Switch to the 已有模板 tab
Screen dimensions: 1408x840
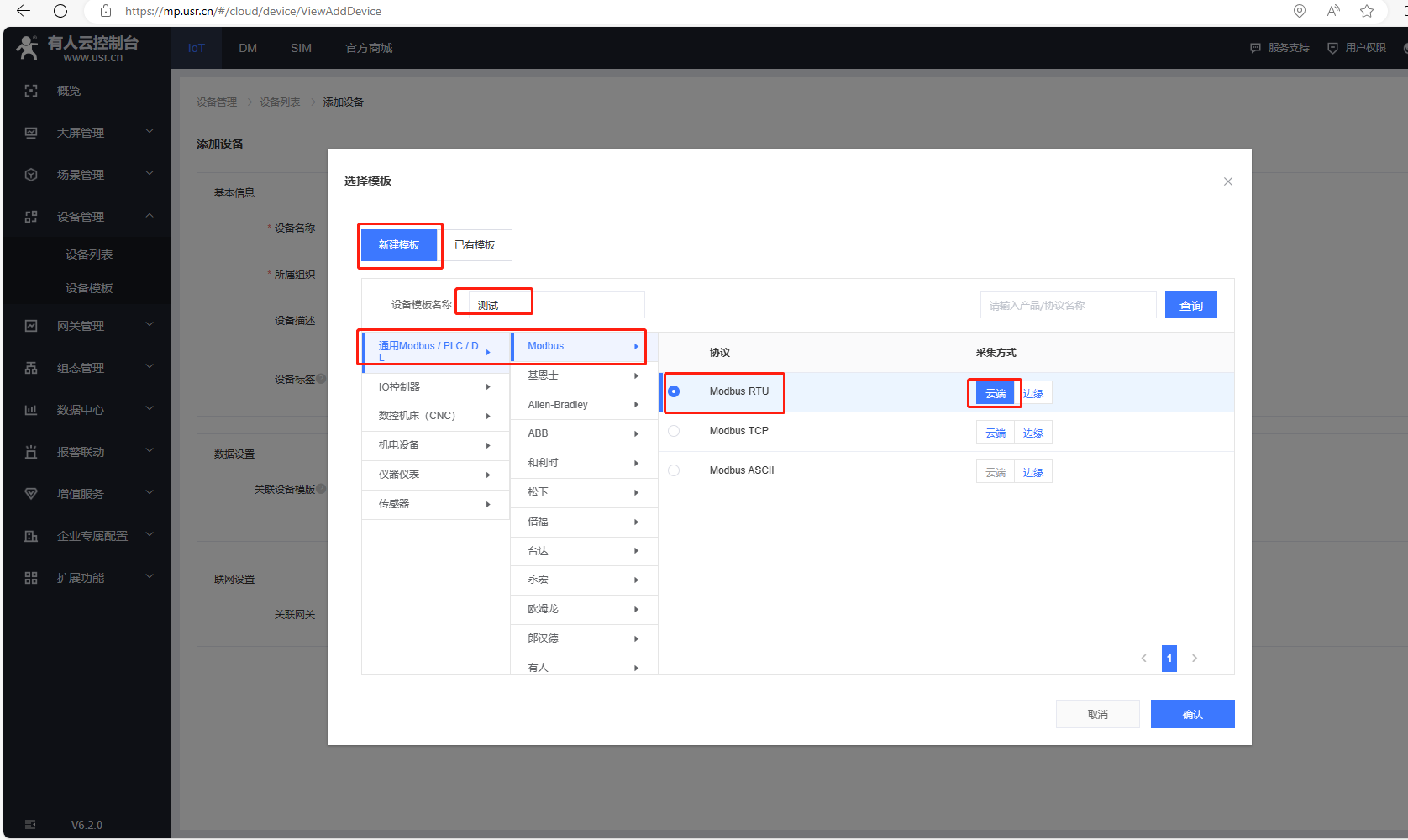(x=475, y=245)
